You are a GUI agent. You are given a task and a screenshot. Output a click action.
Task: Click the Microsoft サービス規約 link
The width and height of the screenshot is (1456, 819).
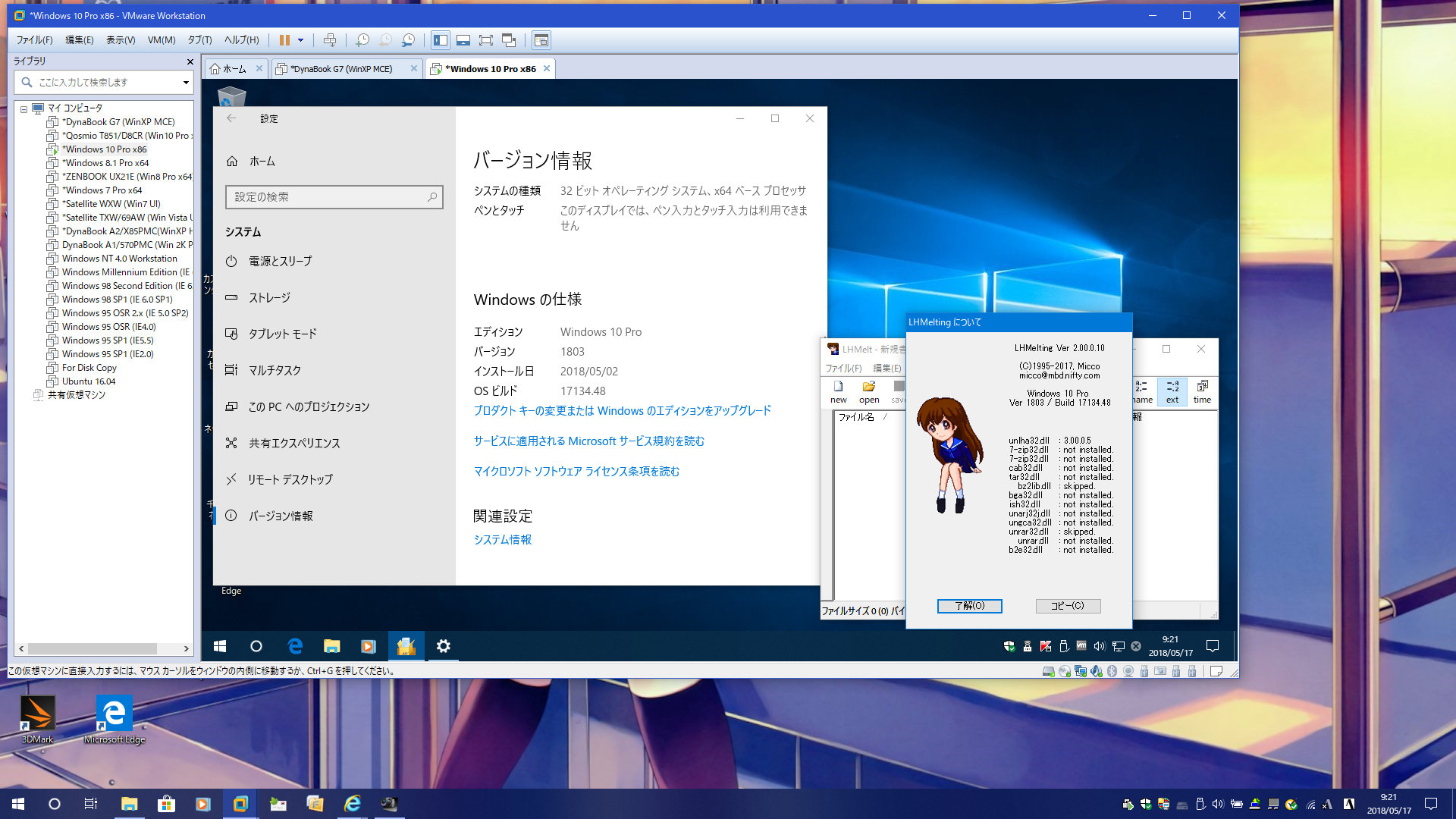tap(588, 441)
